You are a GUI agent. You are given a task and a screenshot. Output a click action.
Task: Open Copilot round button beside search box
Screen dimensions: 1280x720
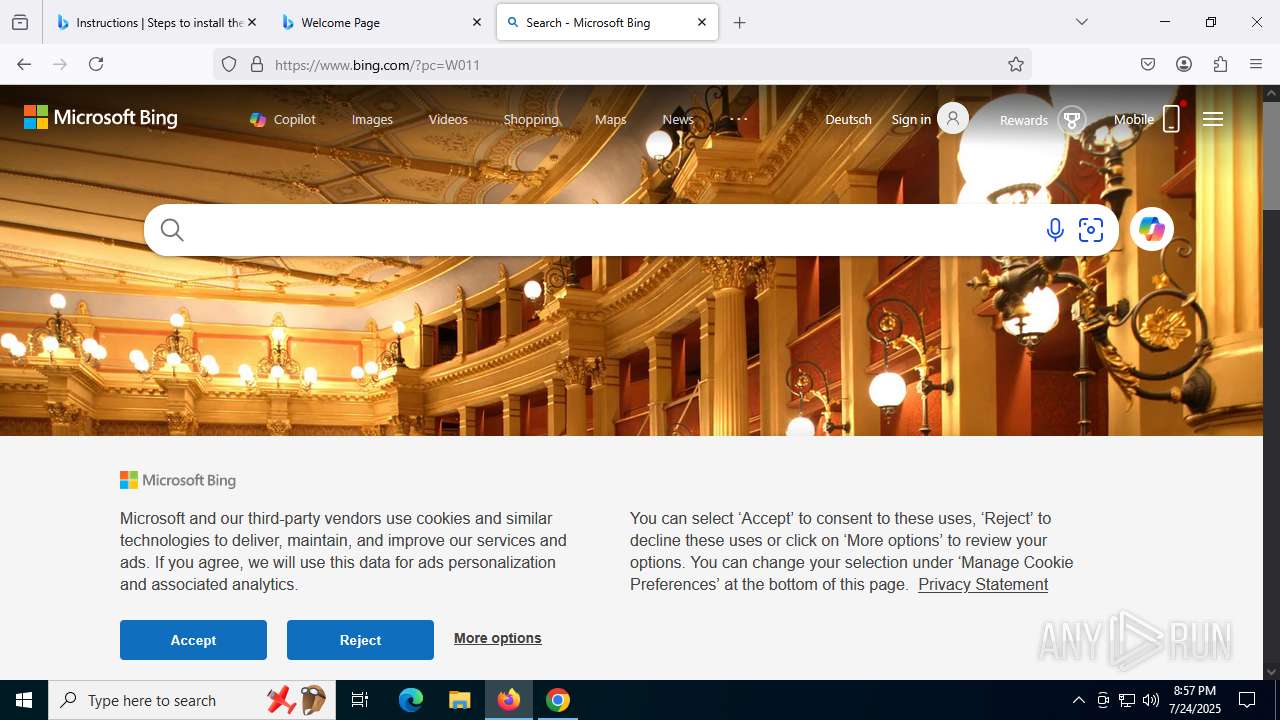(x=1152, y=229)
